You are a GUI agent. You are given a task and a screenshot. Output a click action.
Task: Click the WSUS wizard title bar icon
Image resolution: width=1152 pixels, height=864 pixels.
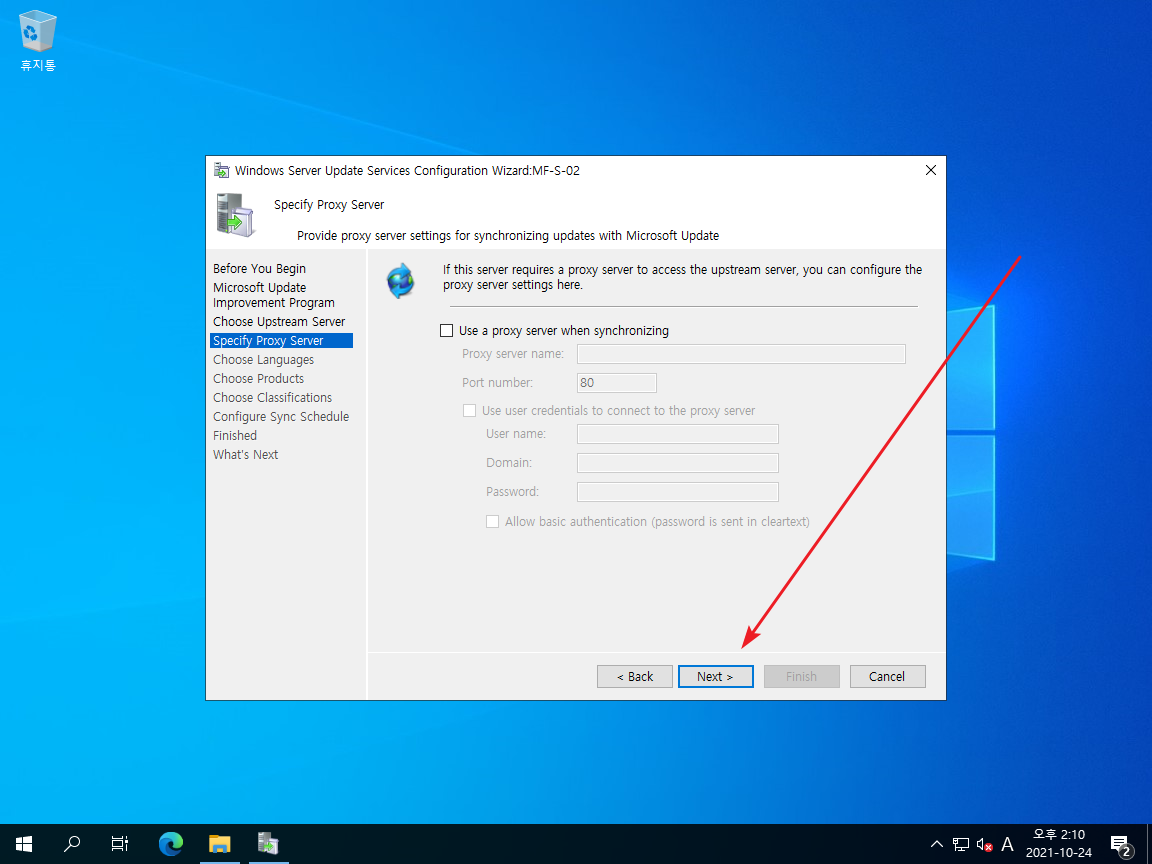coord(221,170)
